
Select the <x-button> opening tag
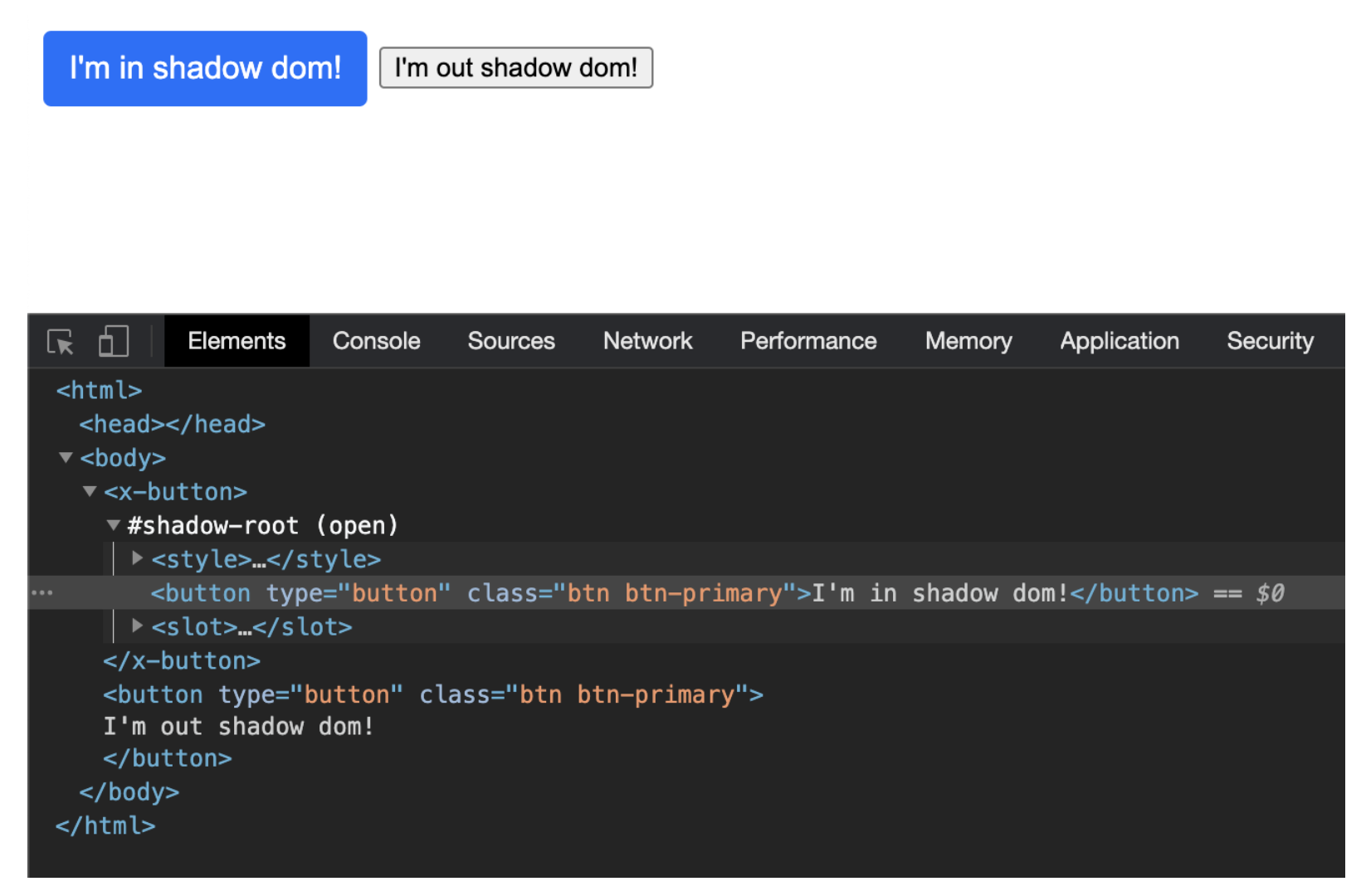coord(175,492)
